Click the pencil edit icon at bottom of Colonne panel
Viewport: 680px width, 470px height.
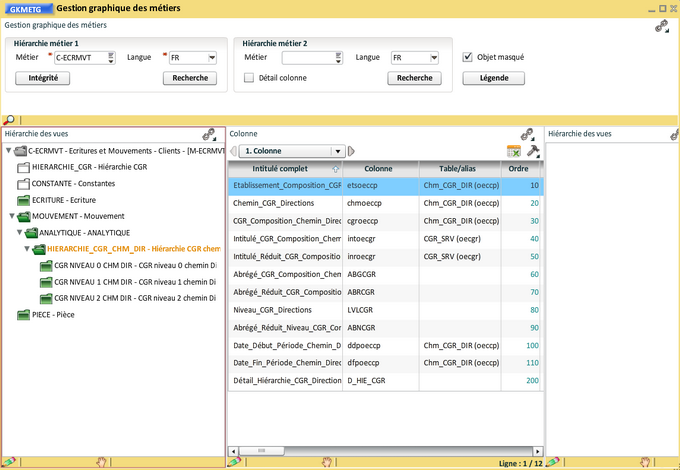[234, 462]
